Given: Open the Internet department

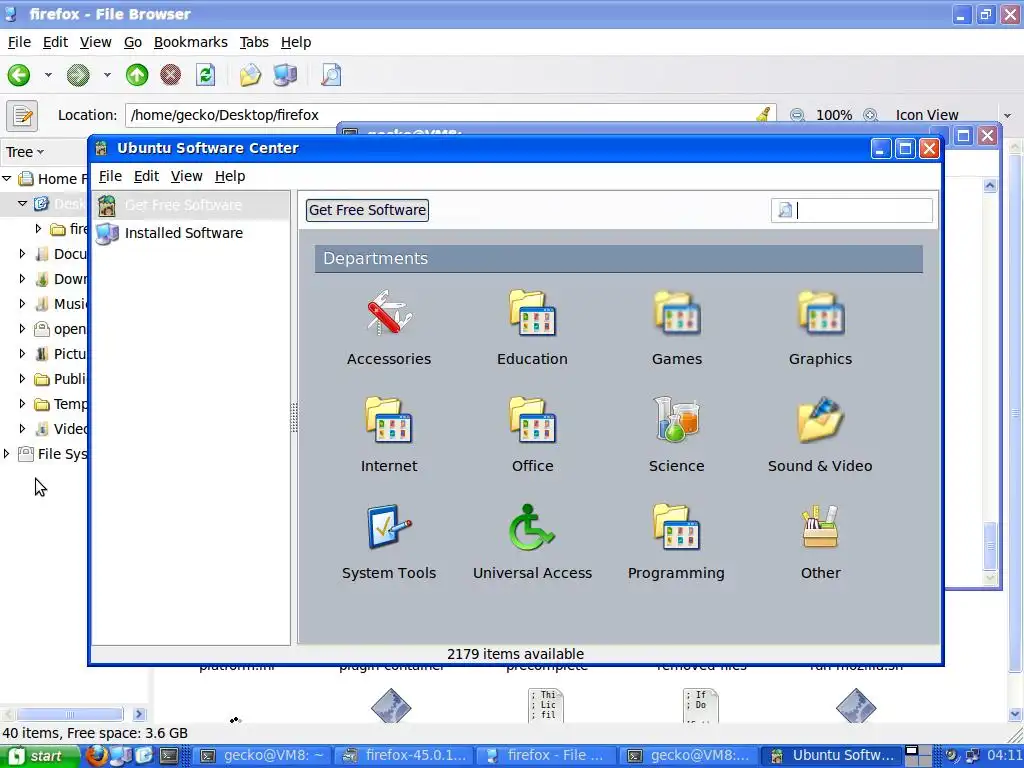Looking at the screenshot, I should click(x=389, y=435).
